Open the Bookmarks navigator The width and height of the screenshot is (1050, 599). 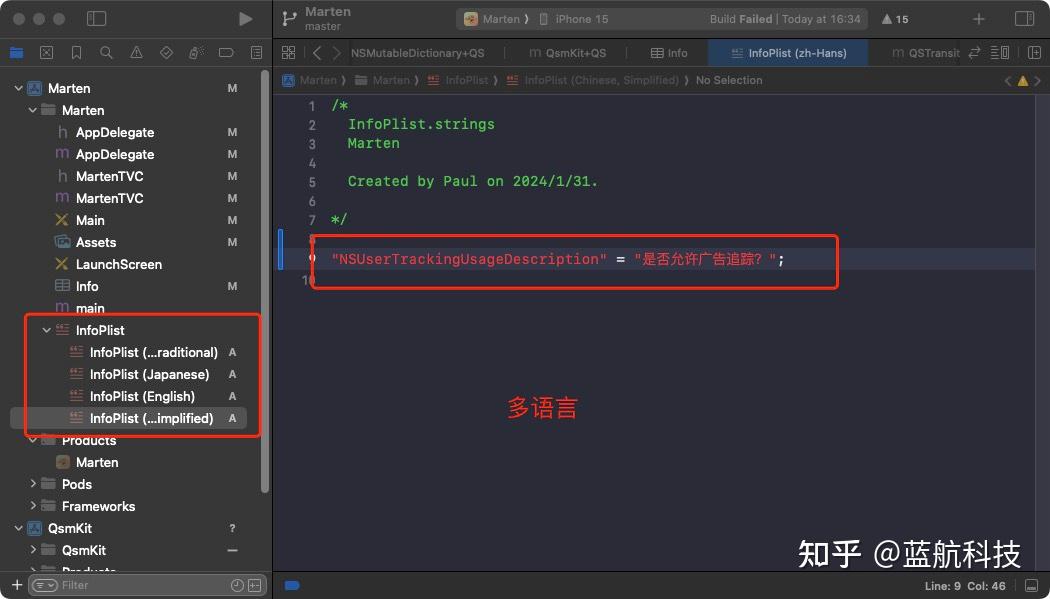tap(76, 52)
